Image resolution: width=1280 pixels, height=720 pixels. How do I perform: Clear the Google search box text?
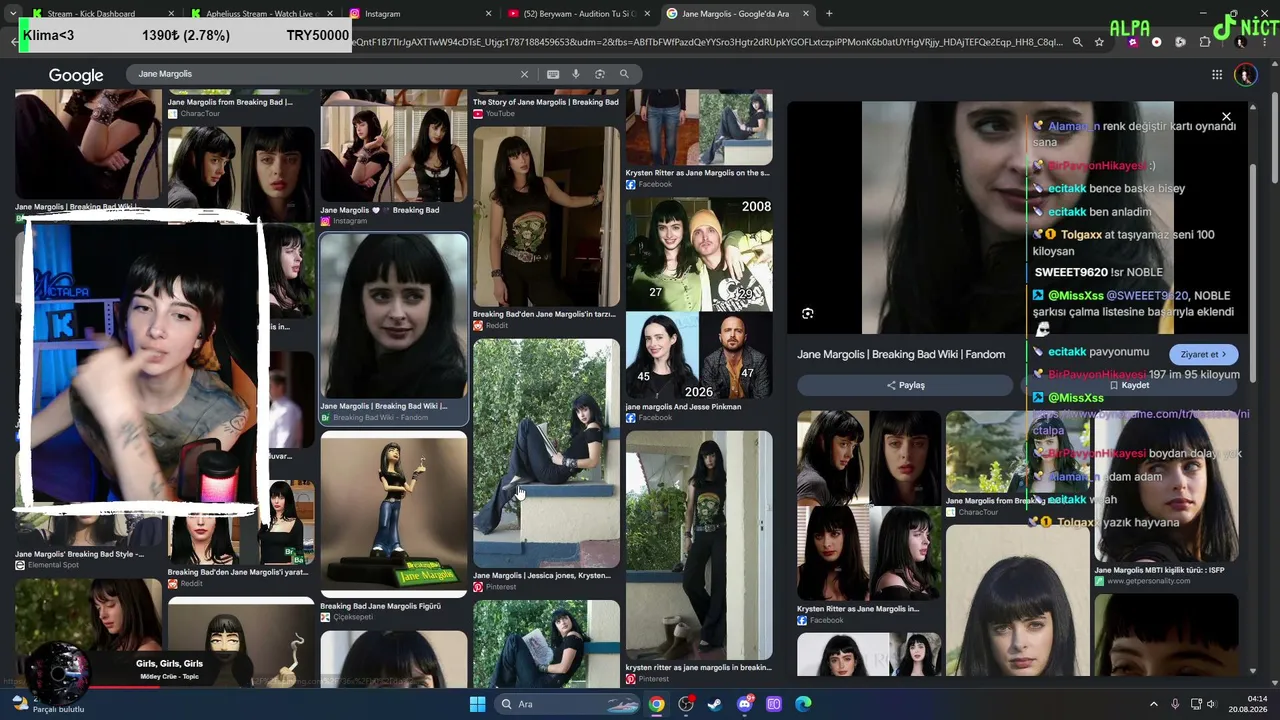pos(524,74)
